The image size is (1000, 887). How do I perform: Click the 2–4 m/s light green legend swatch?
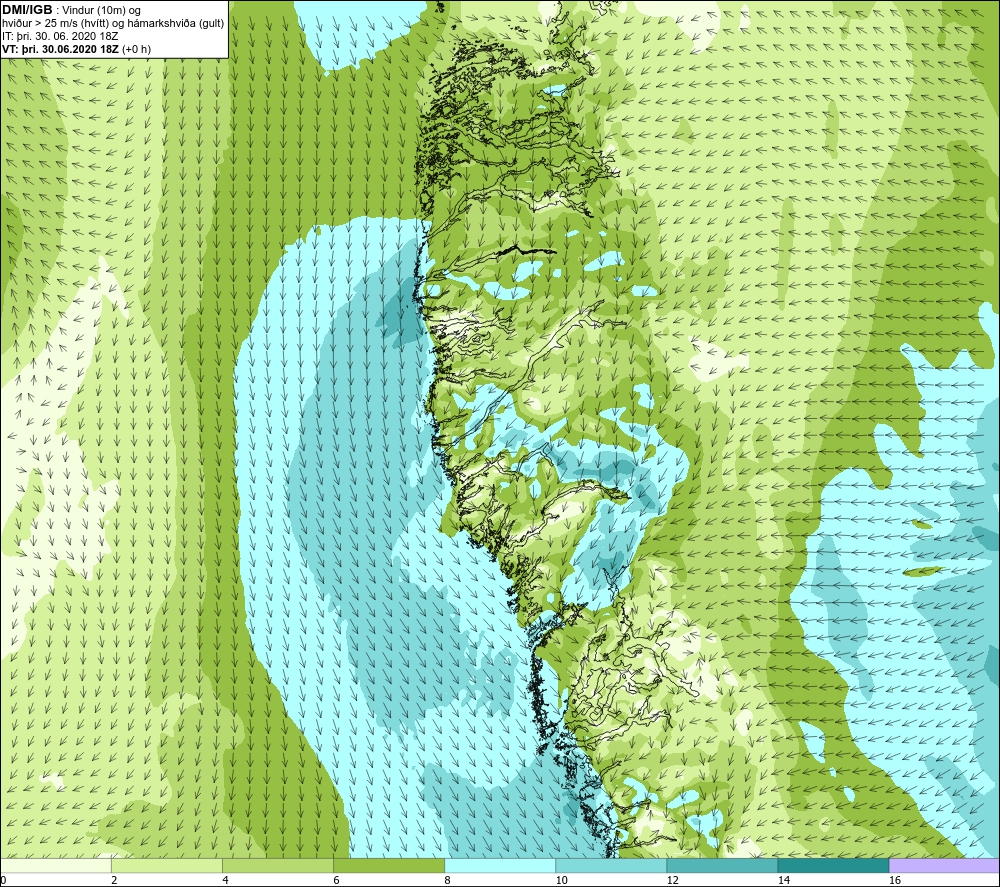(167, 865)
